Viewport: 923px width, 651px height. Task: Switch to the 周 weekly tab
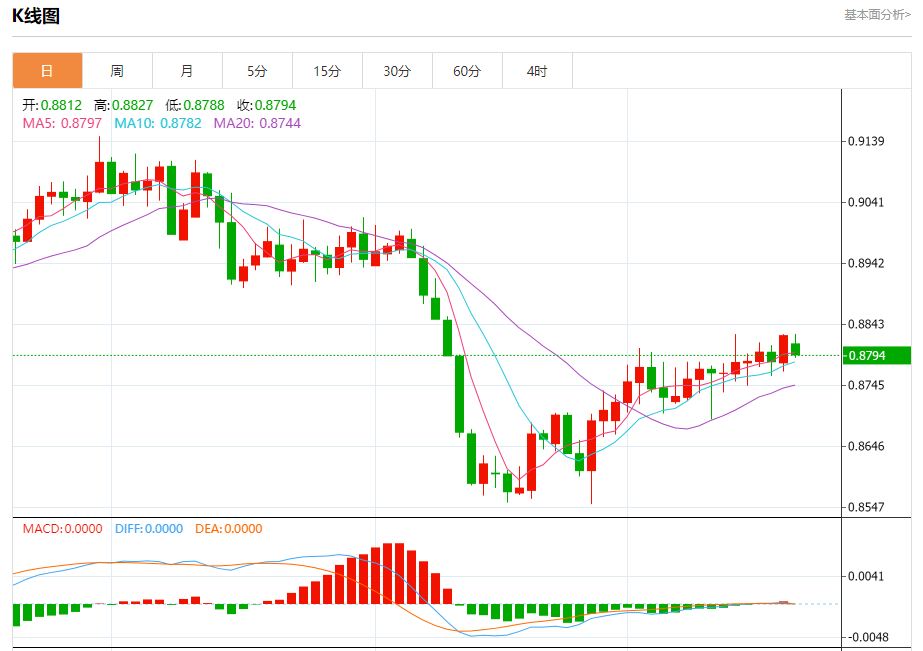tap(117, 71)
